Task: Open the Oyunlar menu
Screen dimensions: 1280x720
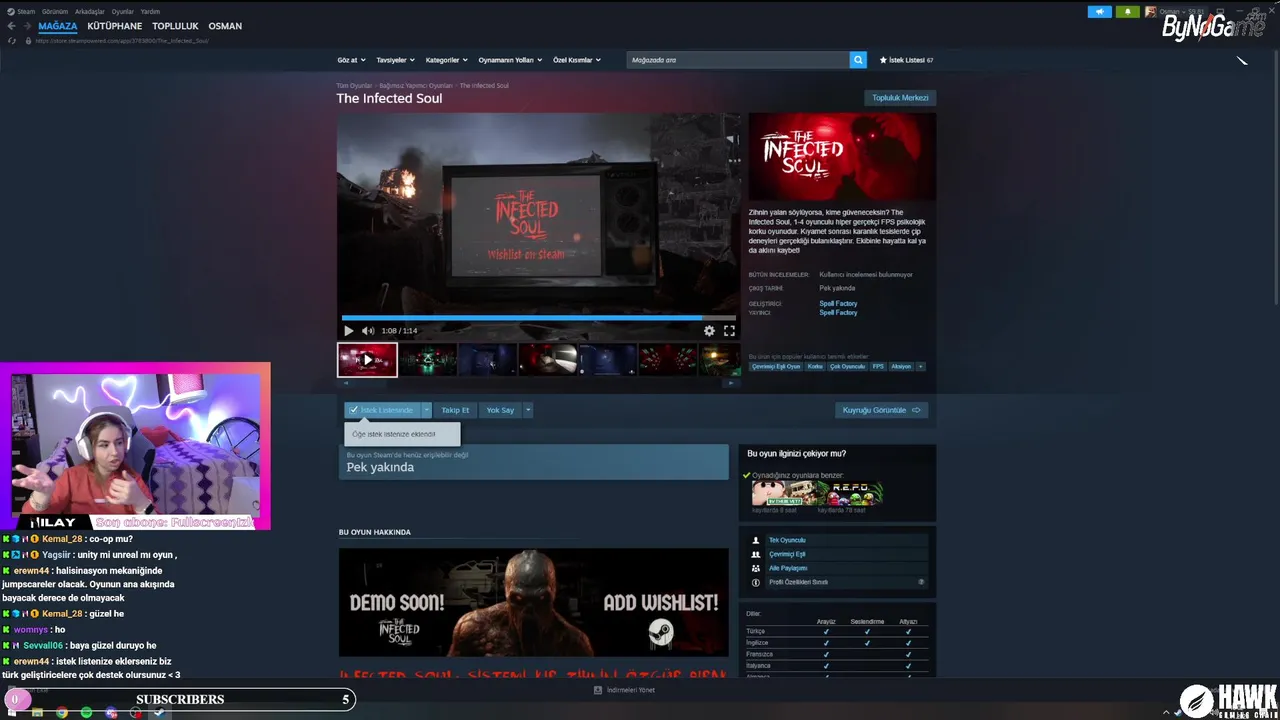Action: click(123, 11)
